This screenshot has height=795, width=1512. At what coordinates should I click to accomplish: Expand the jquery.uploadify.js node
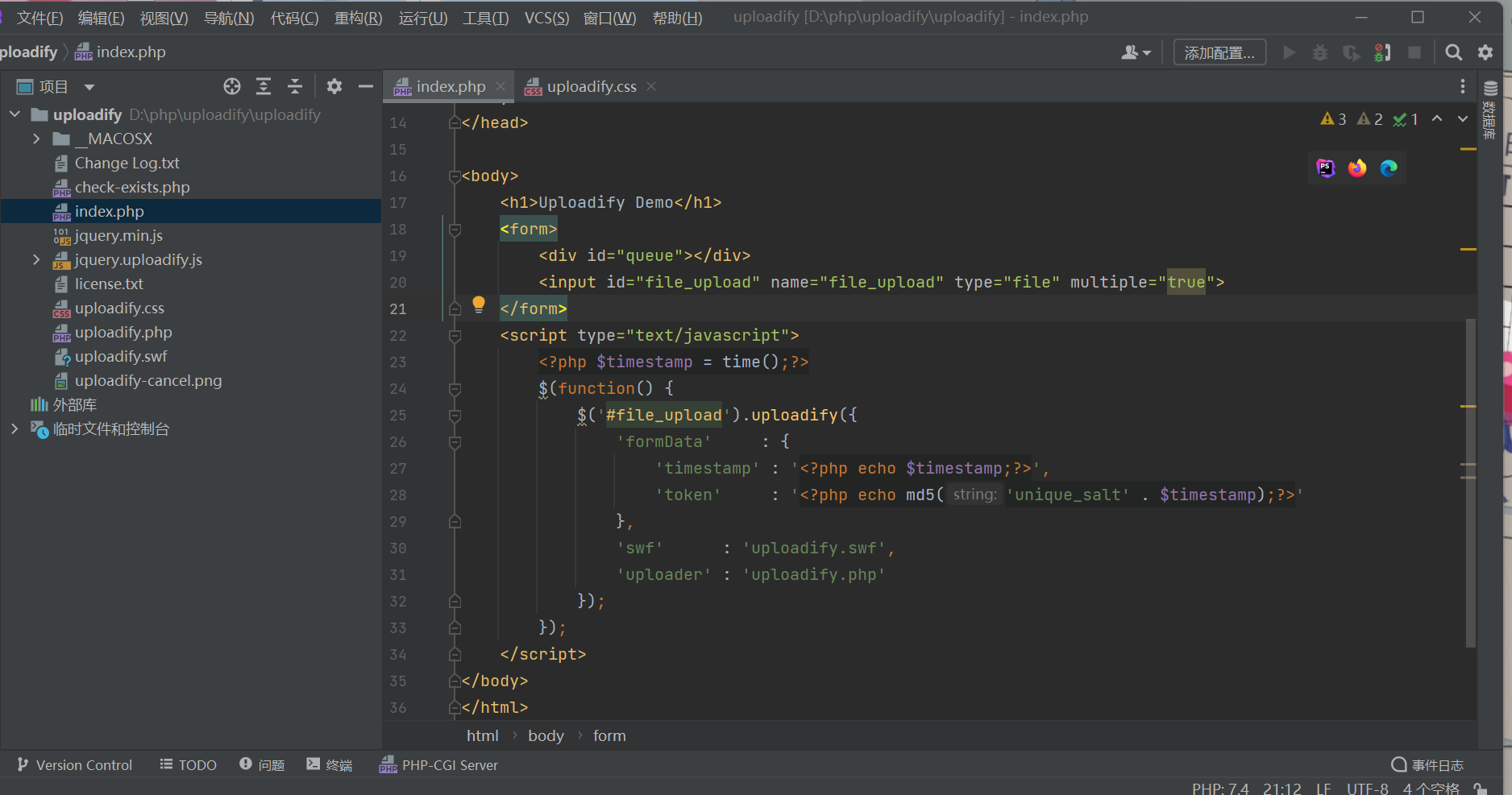pos(36,259)
